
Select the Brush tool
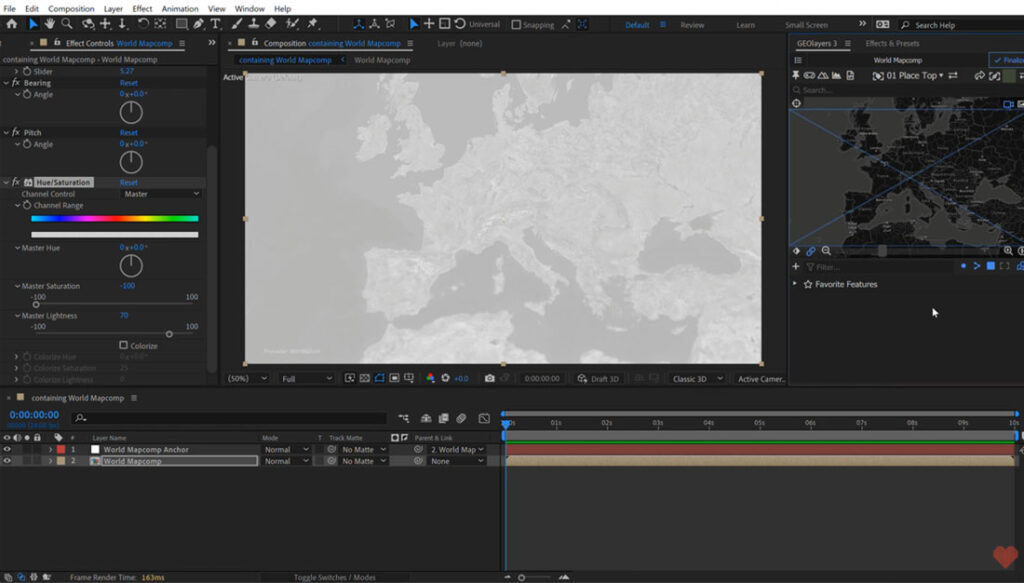coord(236,24)
